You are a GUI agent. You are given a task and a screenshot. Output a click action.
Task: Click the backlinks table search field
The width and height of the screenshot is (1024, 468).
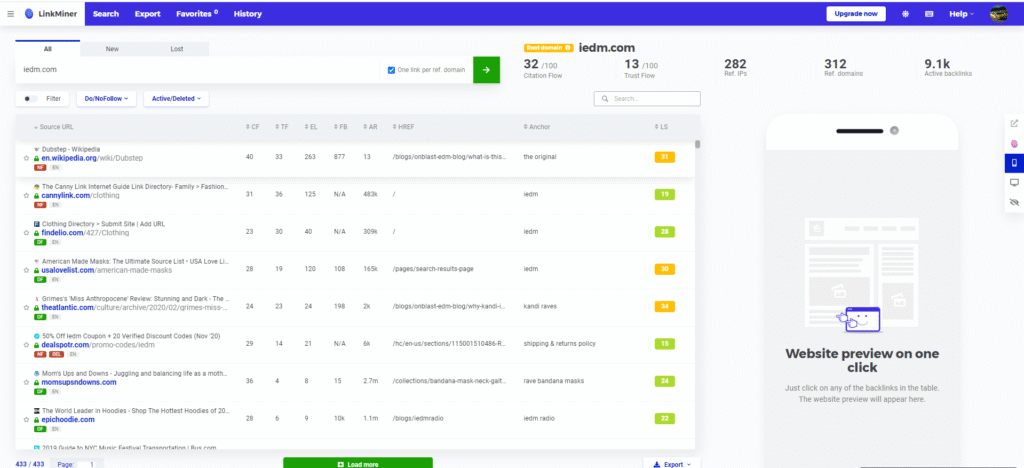click(x=652, y=99)
